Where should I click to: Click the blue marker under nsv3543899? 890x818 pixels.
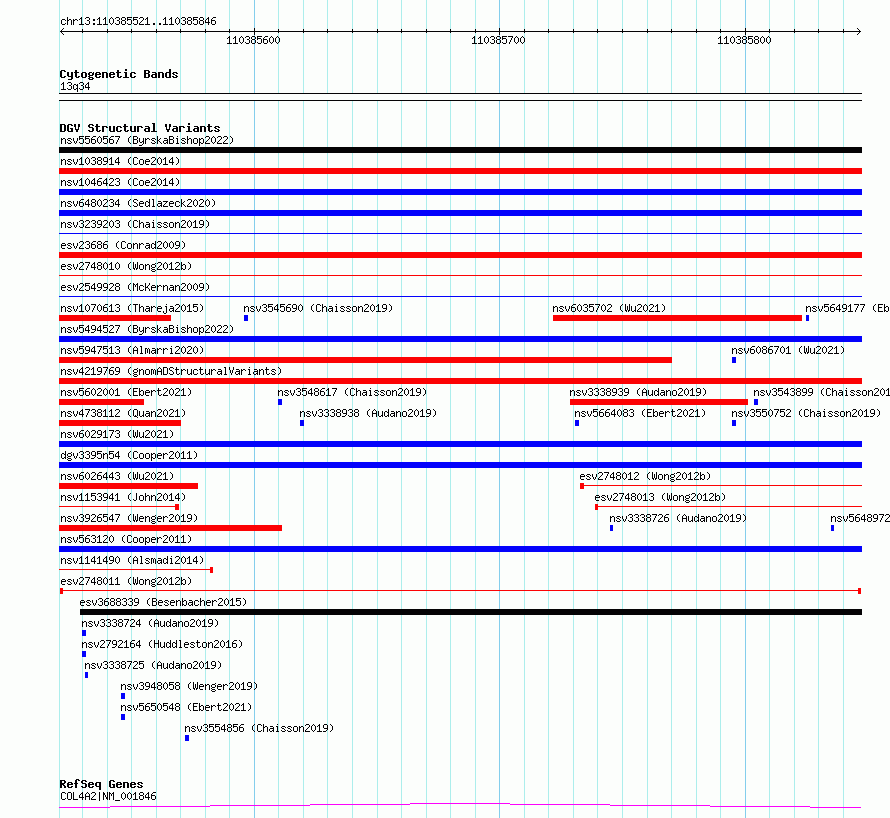(756, 402)
